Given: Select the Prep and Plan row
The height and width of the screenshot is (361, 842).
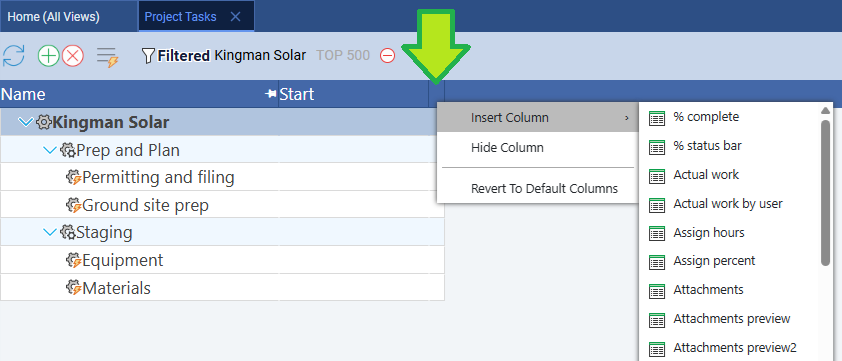Looking at the screenshot, I should click(x=222, y=150).
